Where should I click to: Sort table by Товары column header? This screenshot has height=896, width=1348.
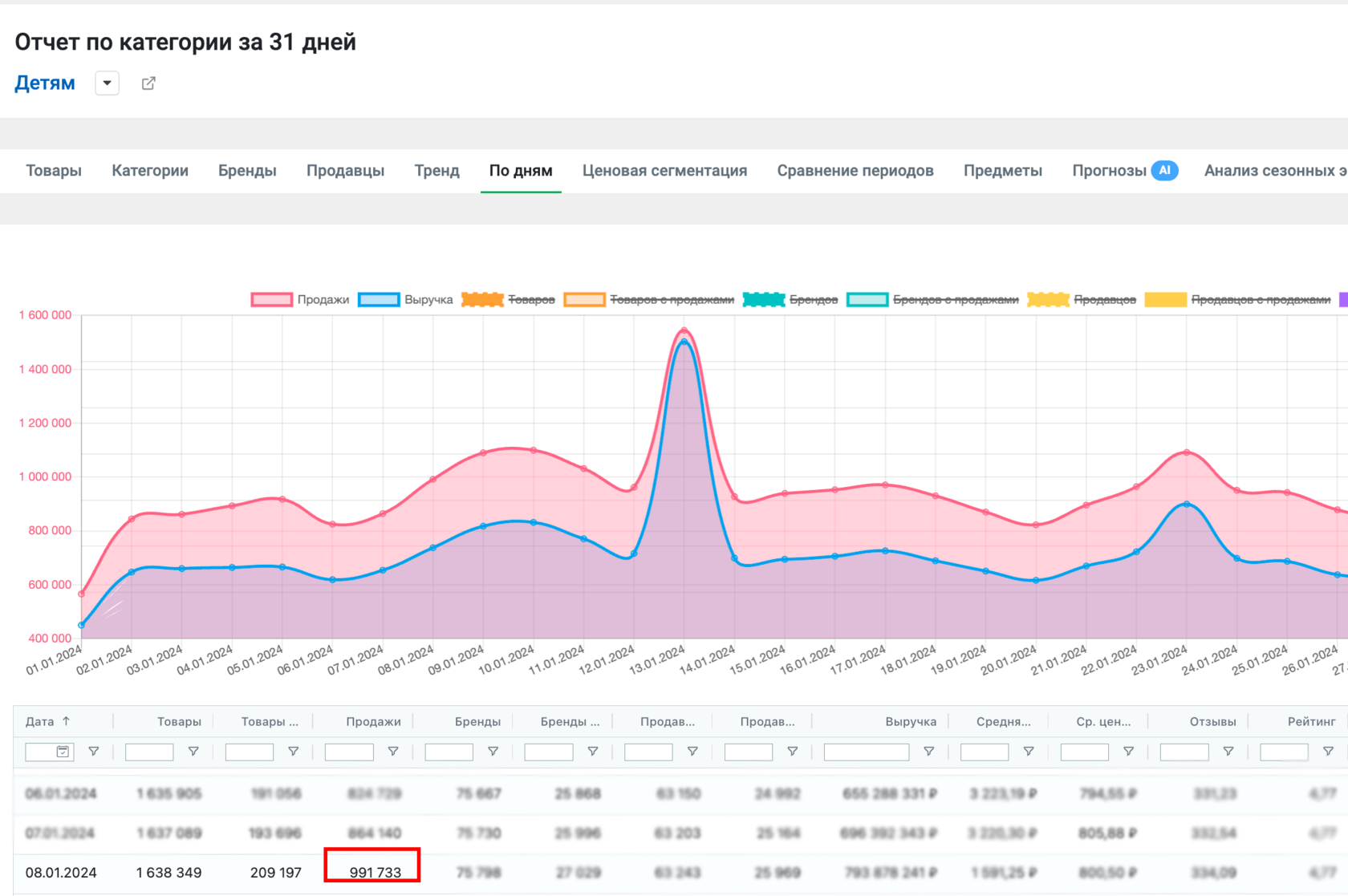tap(179, 722)
